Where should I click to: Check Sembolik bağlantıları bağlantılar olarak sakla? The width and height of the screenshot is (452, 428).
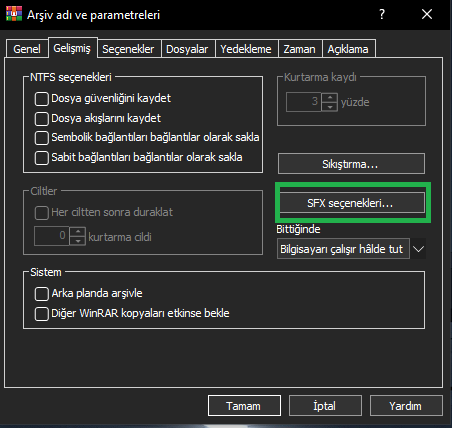coord(41,138)
